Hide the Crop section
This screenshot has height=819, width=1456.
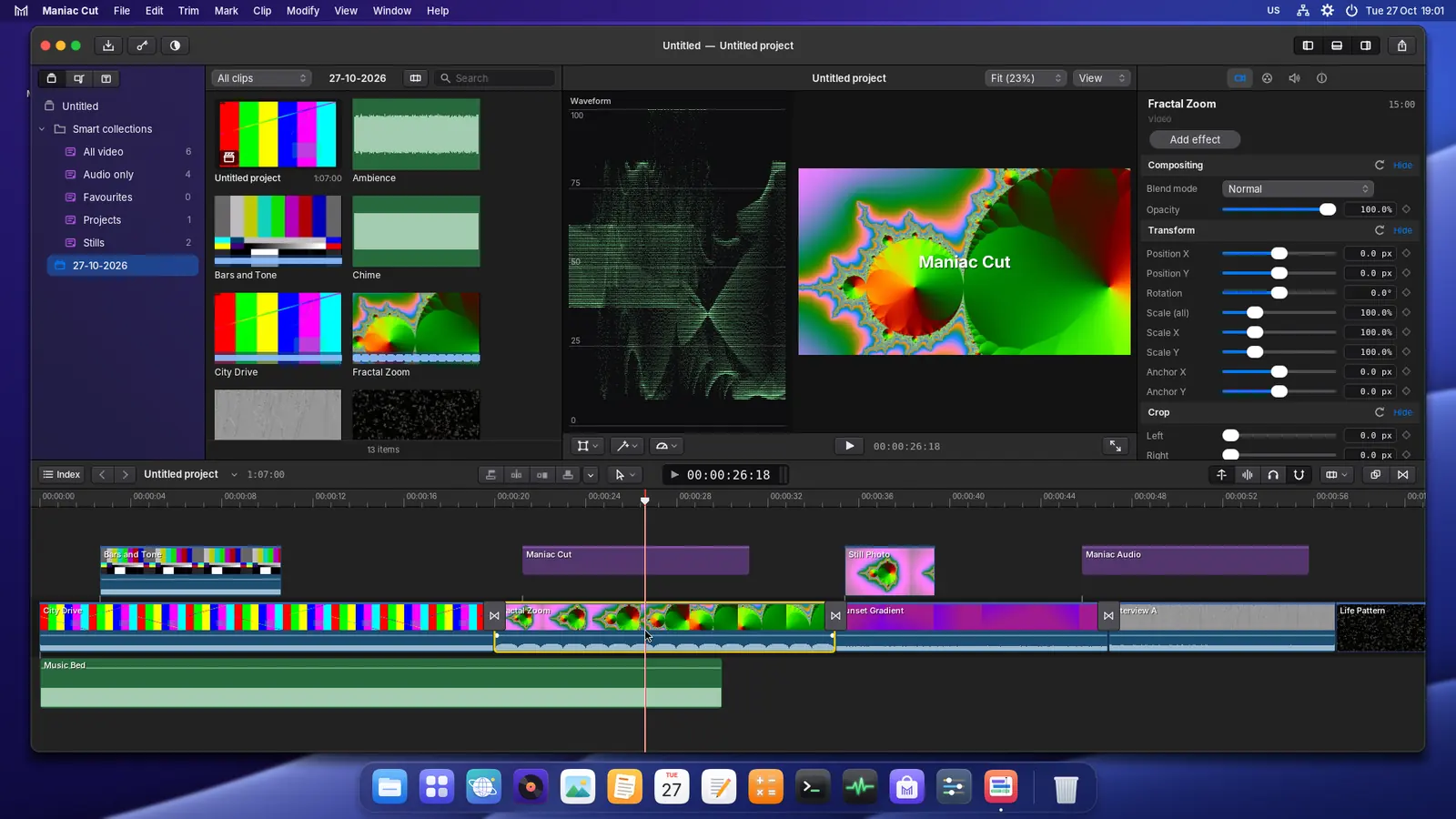(1403, 413)
